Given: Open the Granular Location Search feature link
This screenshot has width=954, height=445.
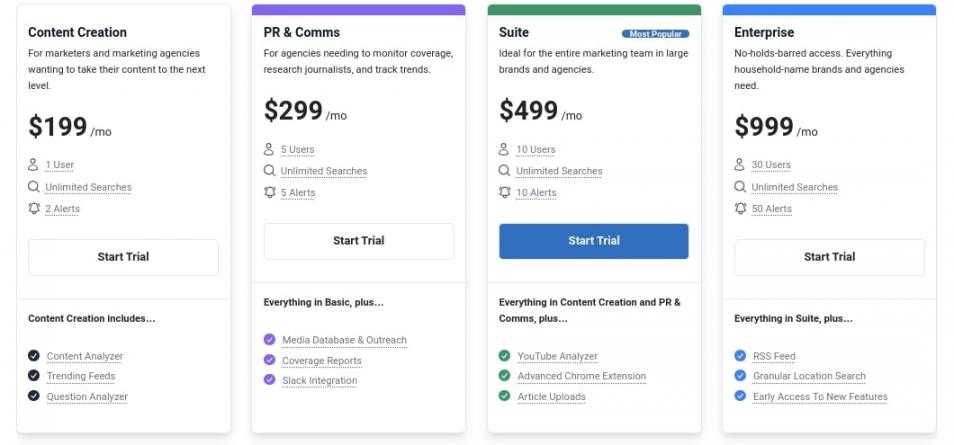Looking at the screenshot, I should coord(809,376).
